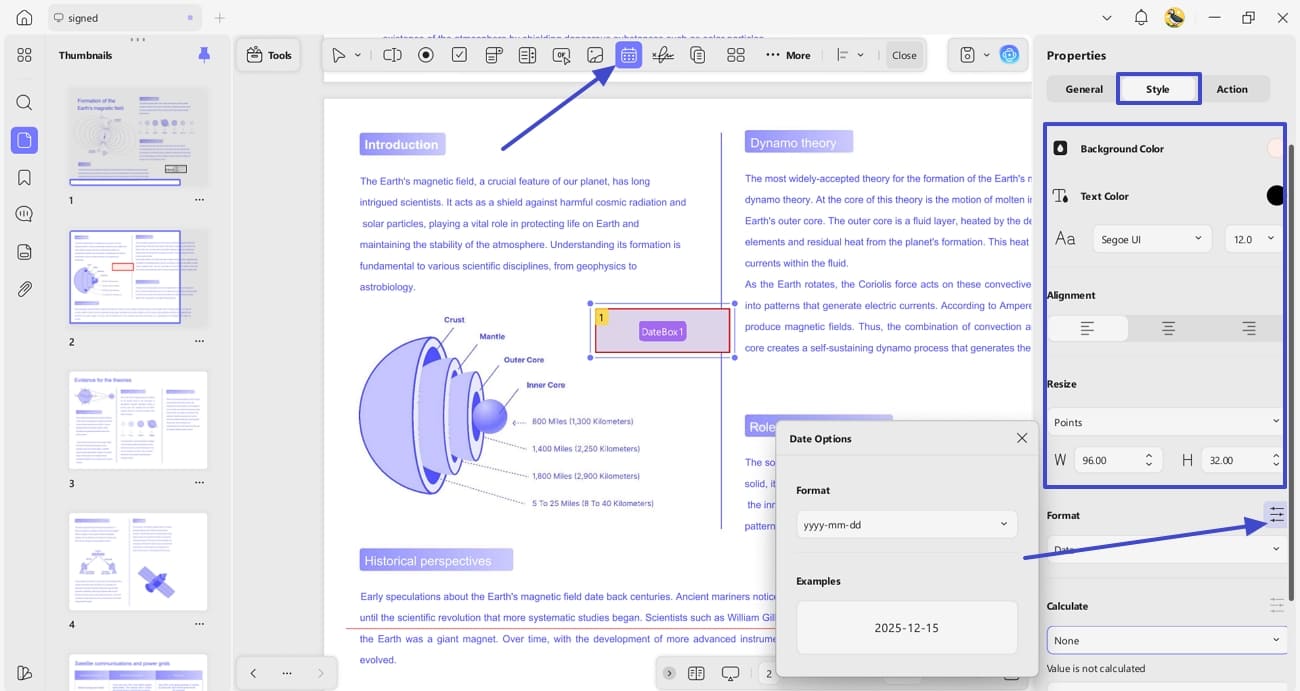This screenshot has width=1300, height=691.
Task: Select the text field tool
Action: click(x=392, y=55)
